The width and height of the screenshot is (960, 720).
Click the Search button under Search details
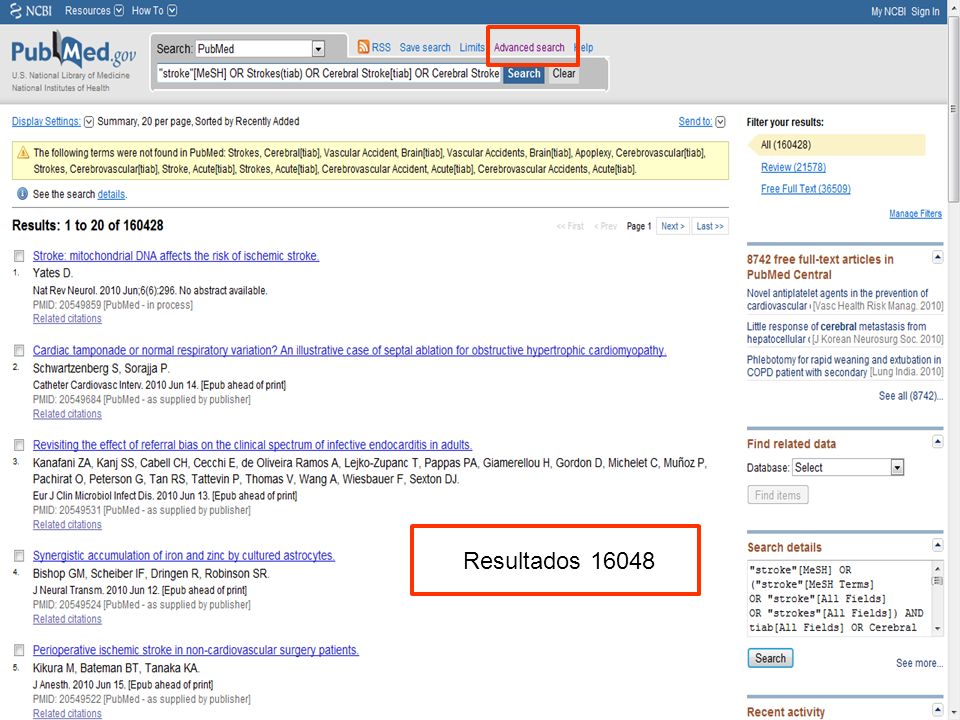coord(770,658)
